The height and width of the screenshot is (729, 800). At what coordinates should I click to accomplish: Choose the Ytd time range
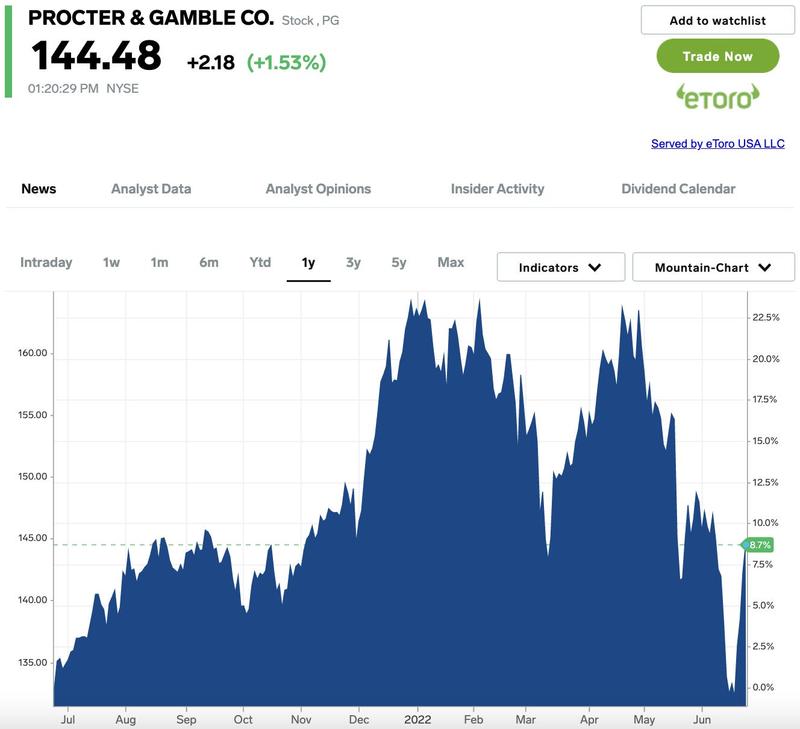pyautogui.click(x=260, y=263)
